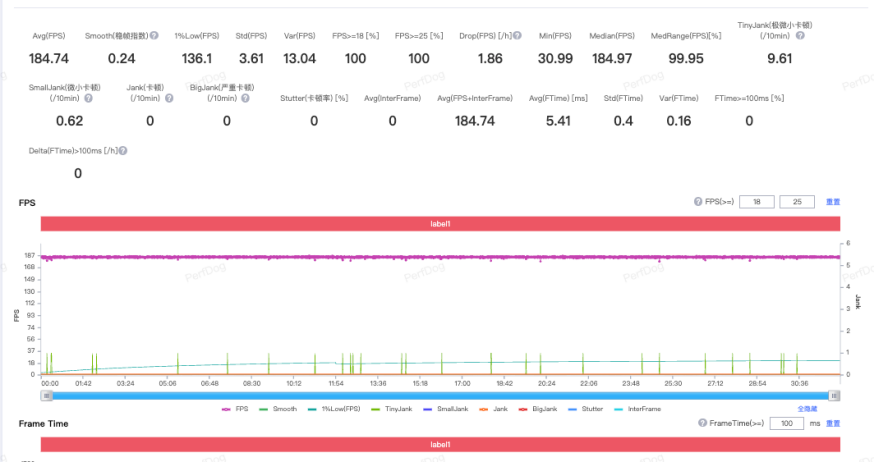Click the help icon before FPS(>=)
Screen dimensions: 874x462
[x=698, y=202]
